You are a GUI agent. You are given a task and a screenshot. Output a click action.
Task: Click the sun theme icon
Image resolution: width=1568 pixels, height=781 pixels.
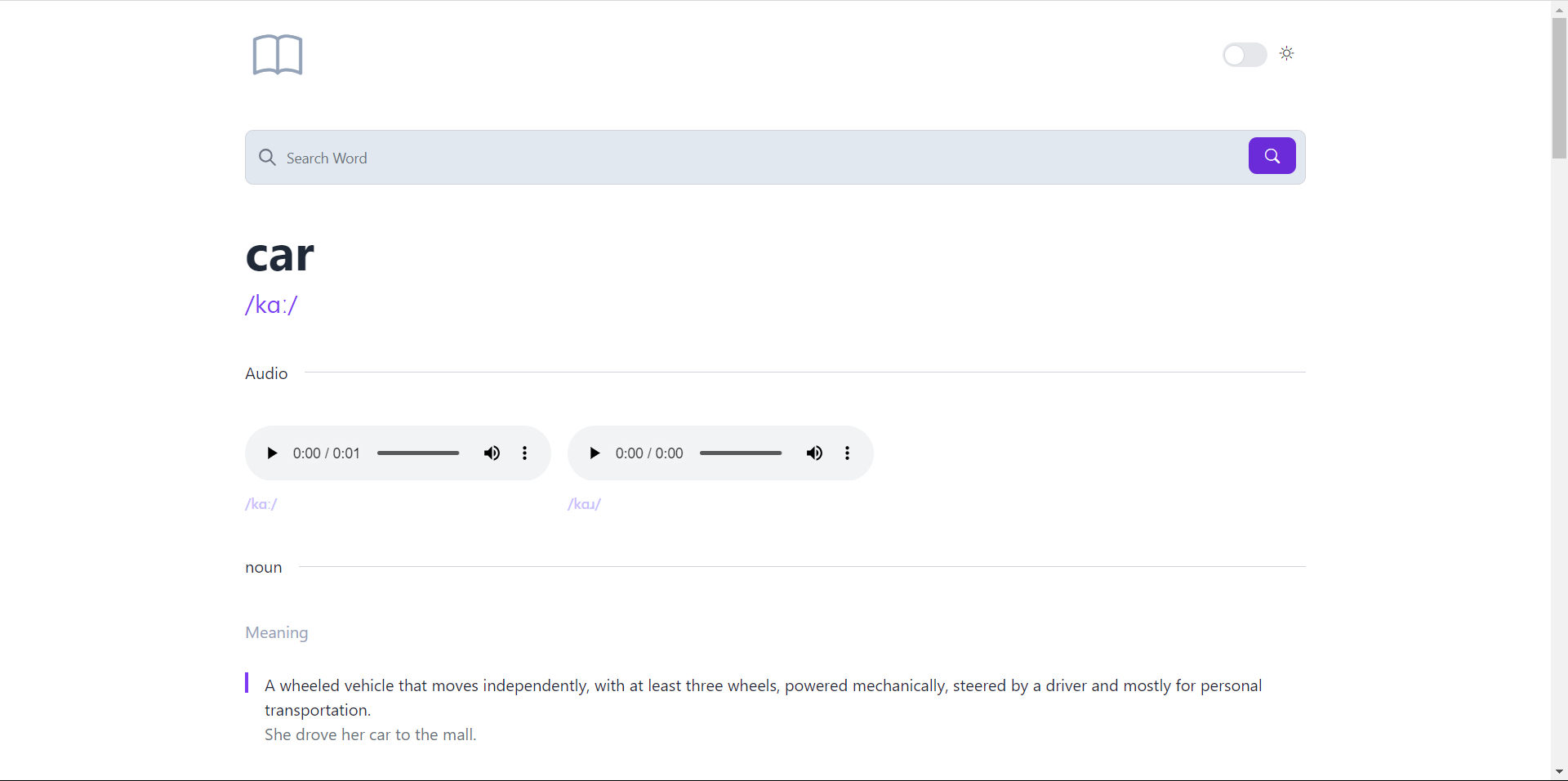[x=1287, y=54]
